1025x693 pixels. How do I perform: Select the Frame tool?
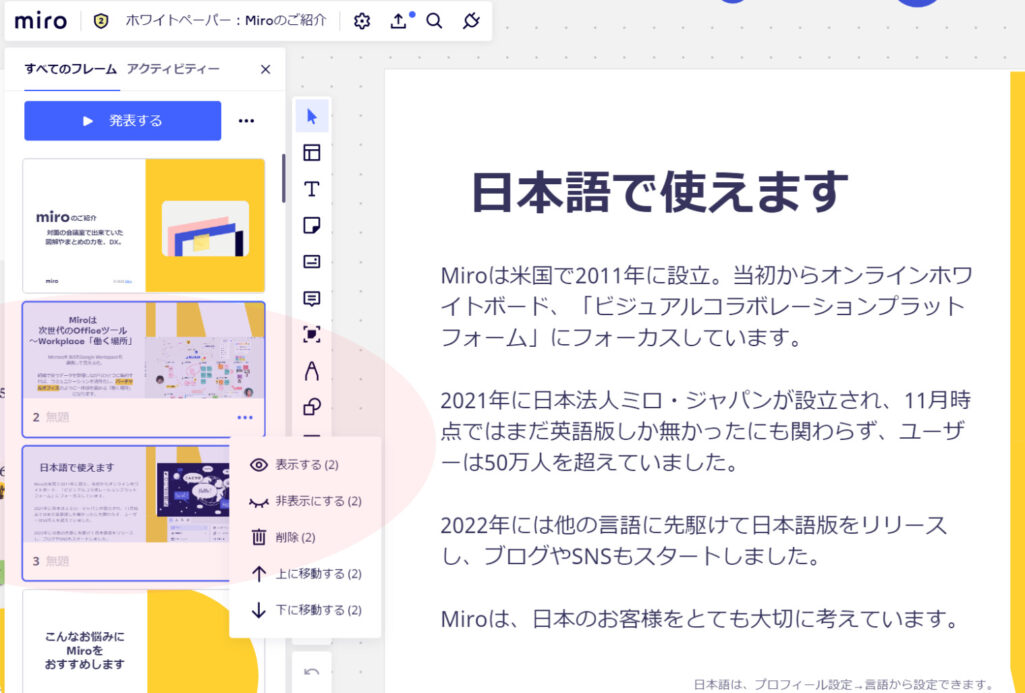pyautogui.click(x=312, y=335)
